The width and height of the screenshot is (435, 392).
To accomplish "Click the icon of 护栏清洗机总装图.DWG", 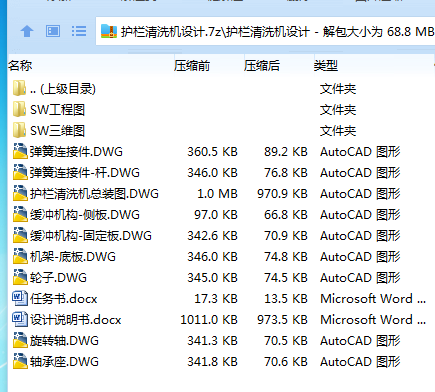I will 20,193.
